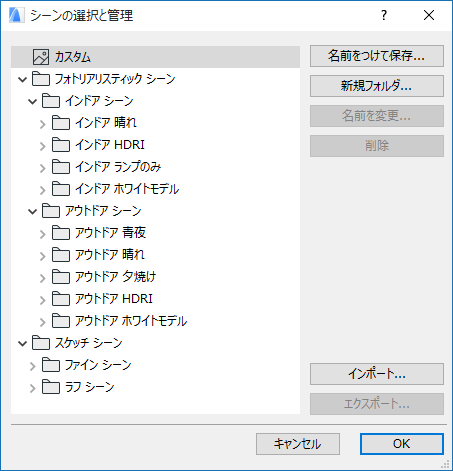Expand the インドア HDRI folder
Viewport: 453px width, 471px height.
point(42,146)
